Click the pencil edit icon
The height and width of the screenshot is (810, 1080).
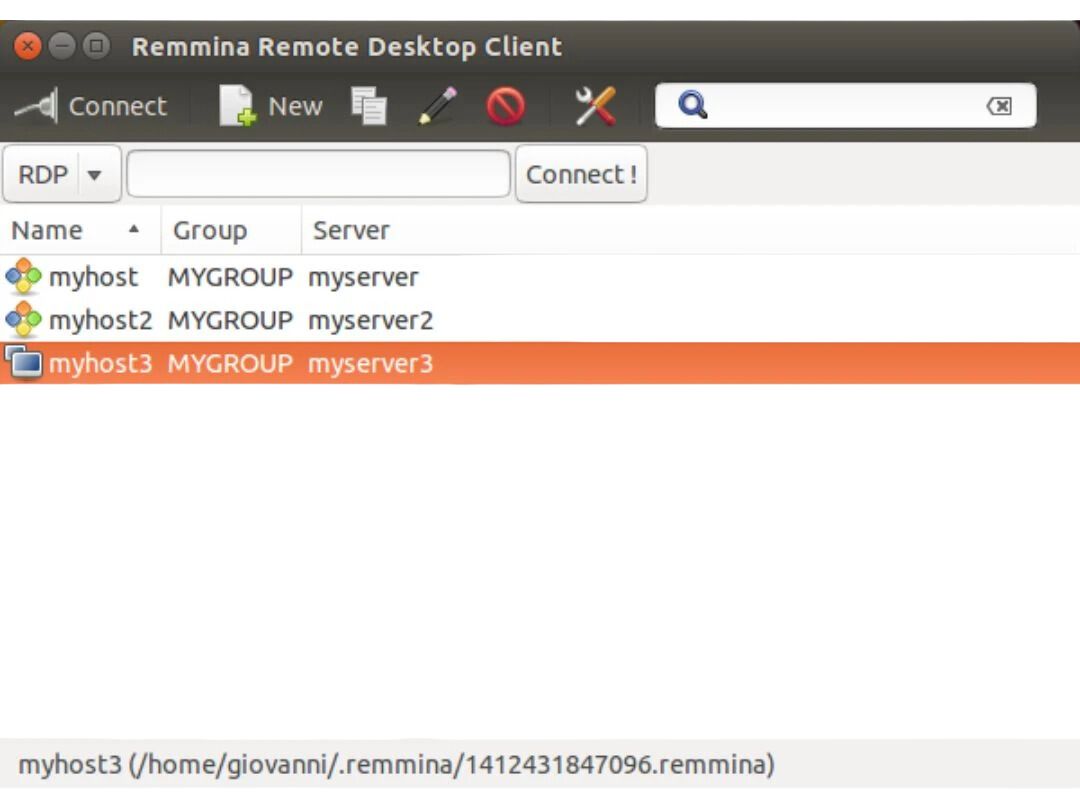(x=438, y=106)
